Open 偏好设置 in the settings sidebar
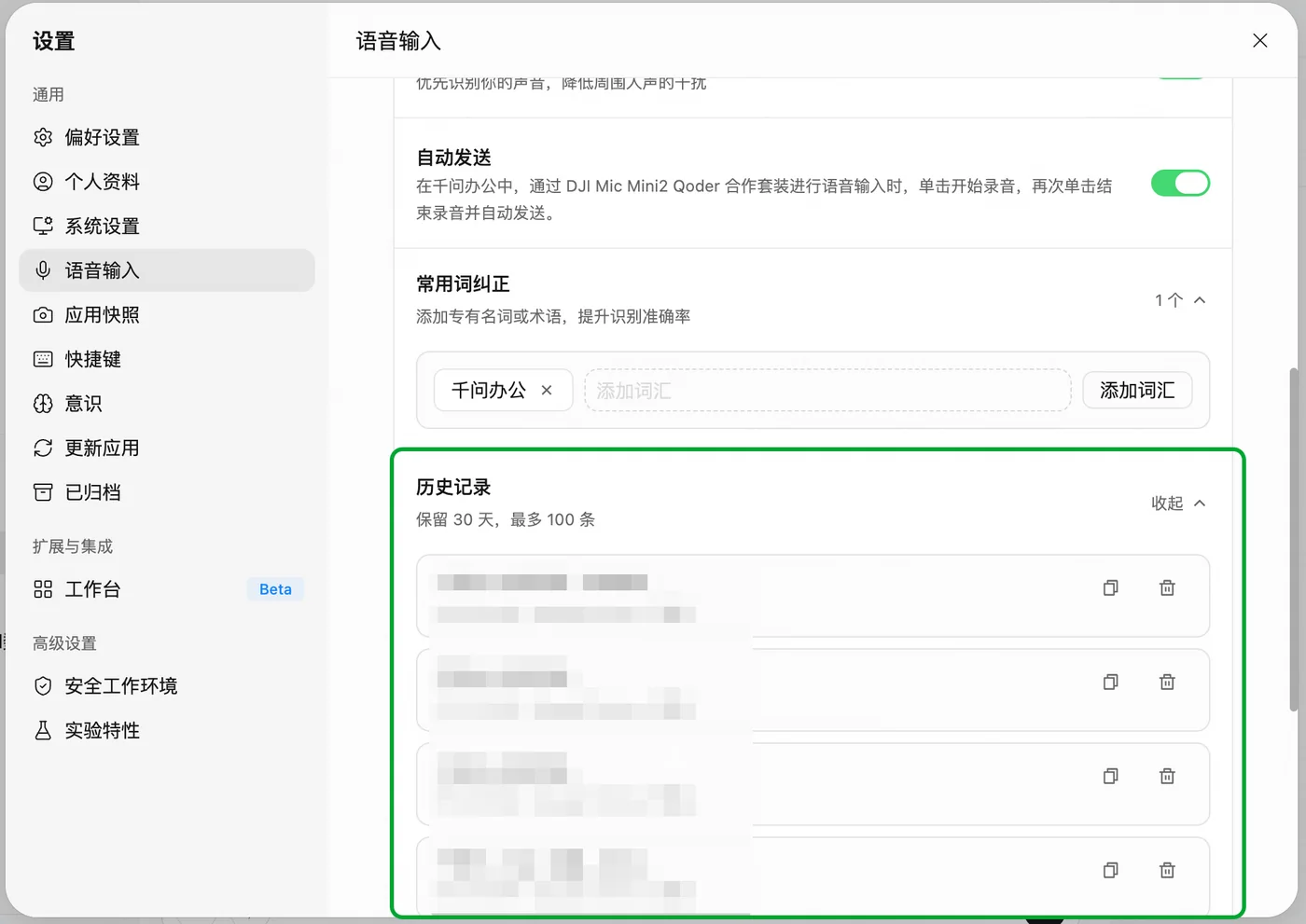 click(166, 137)
